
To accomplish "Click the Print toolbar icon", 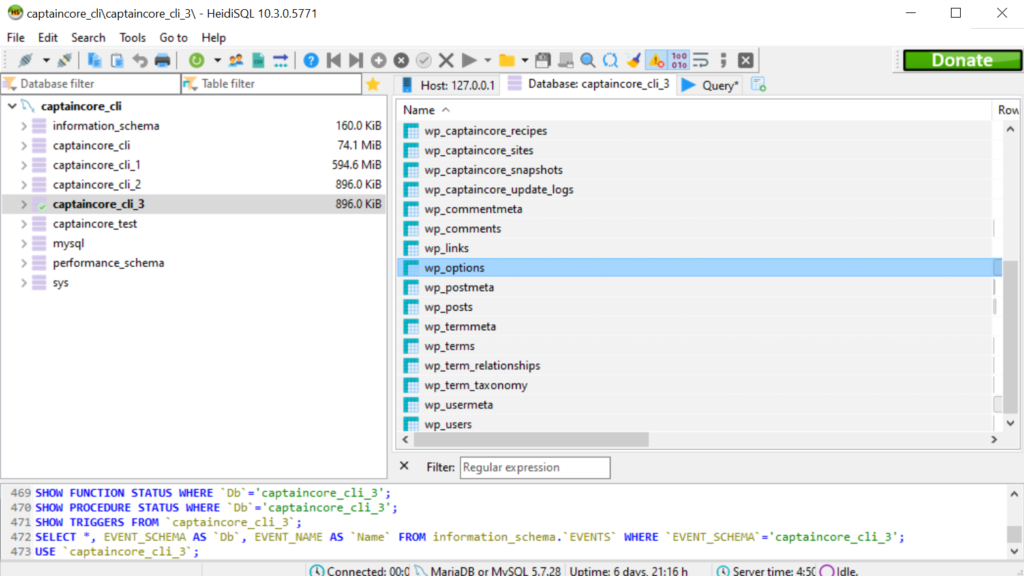I will tap(161, 61).
